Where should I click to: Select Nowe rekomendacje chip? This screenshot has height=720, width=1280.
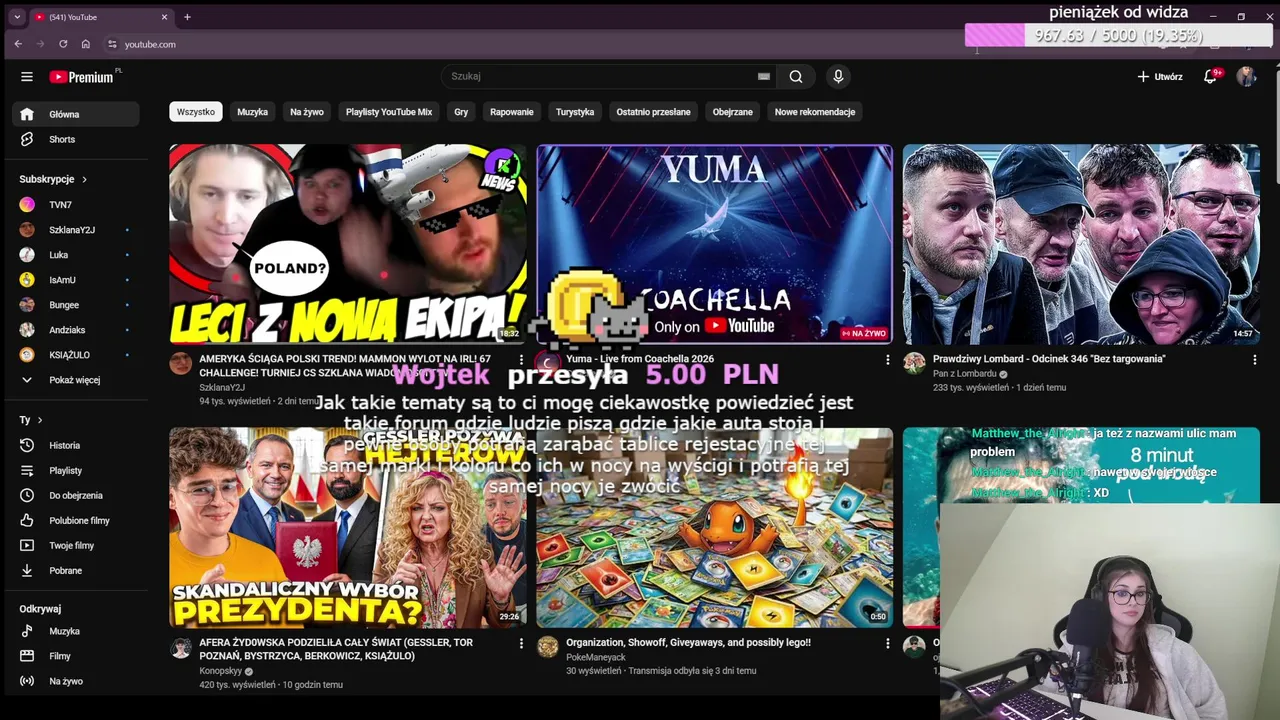815,112
